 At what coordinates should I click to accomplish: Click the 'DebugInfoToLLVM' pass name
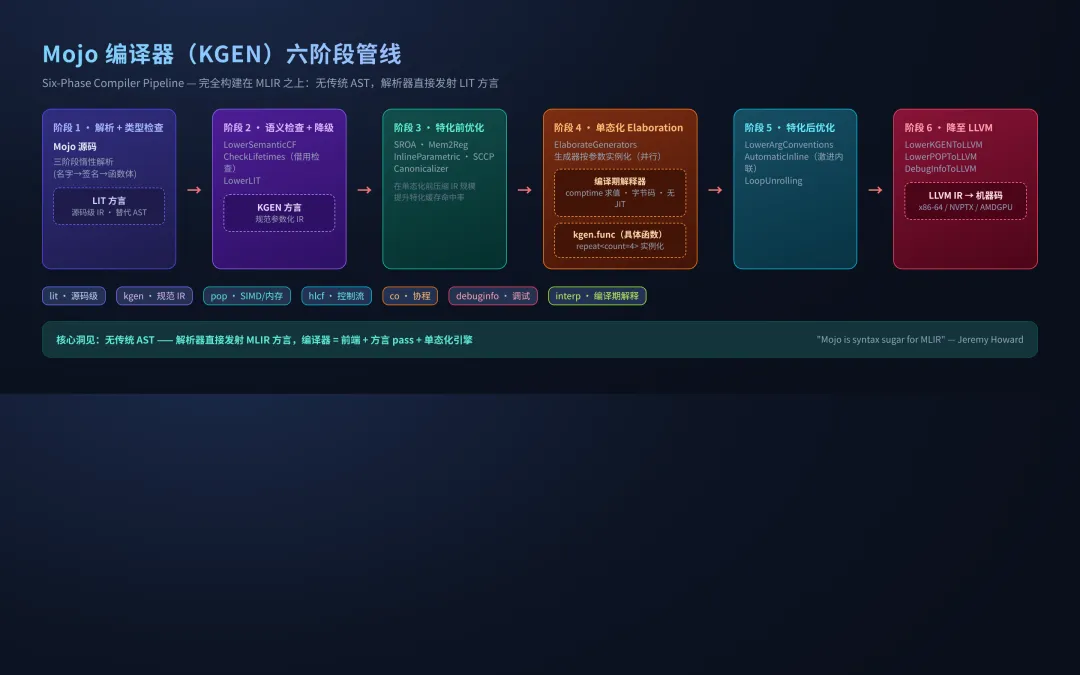[x=940, y=168]
